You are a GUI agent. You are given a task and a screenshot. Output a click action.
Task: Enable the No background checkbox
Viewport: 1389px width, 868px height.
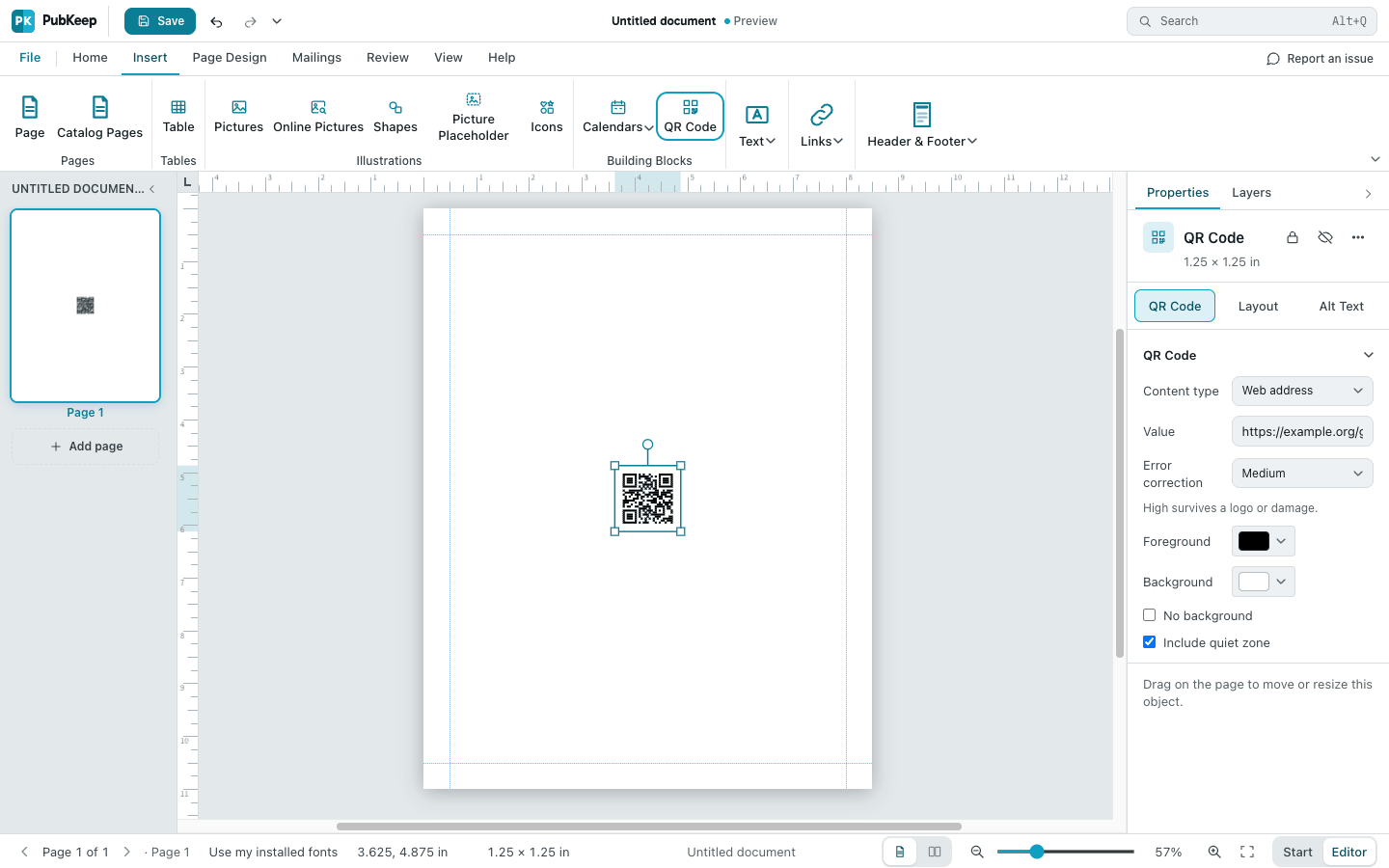(1150, 615)
